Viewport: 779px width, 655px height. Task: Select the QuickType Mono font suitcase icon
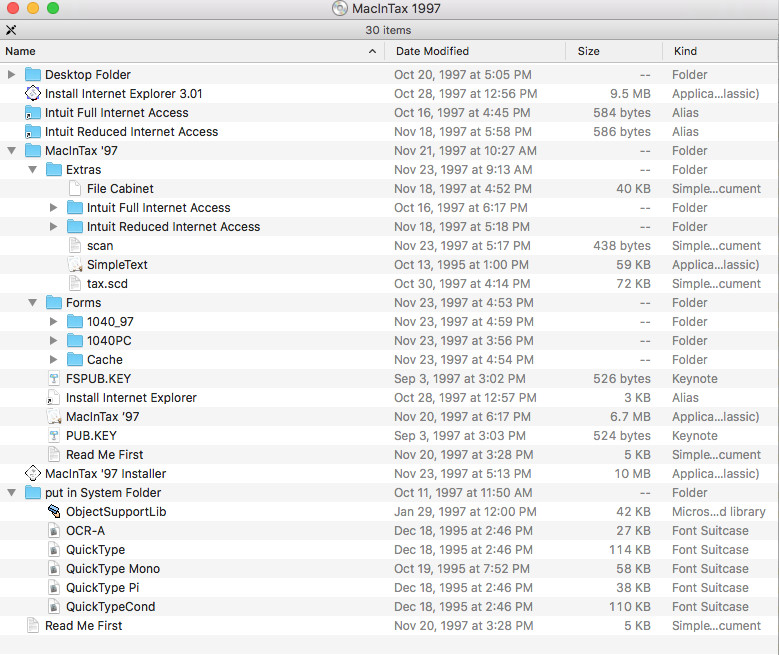coord(54,569)
